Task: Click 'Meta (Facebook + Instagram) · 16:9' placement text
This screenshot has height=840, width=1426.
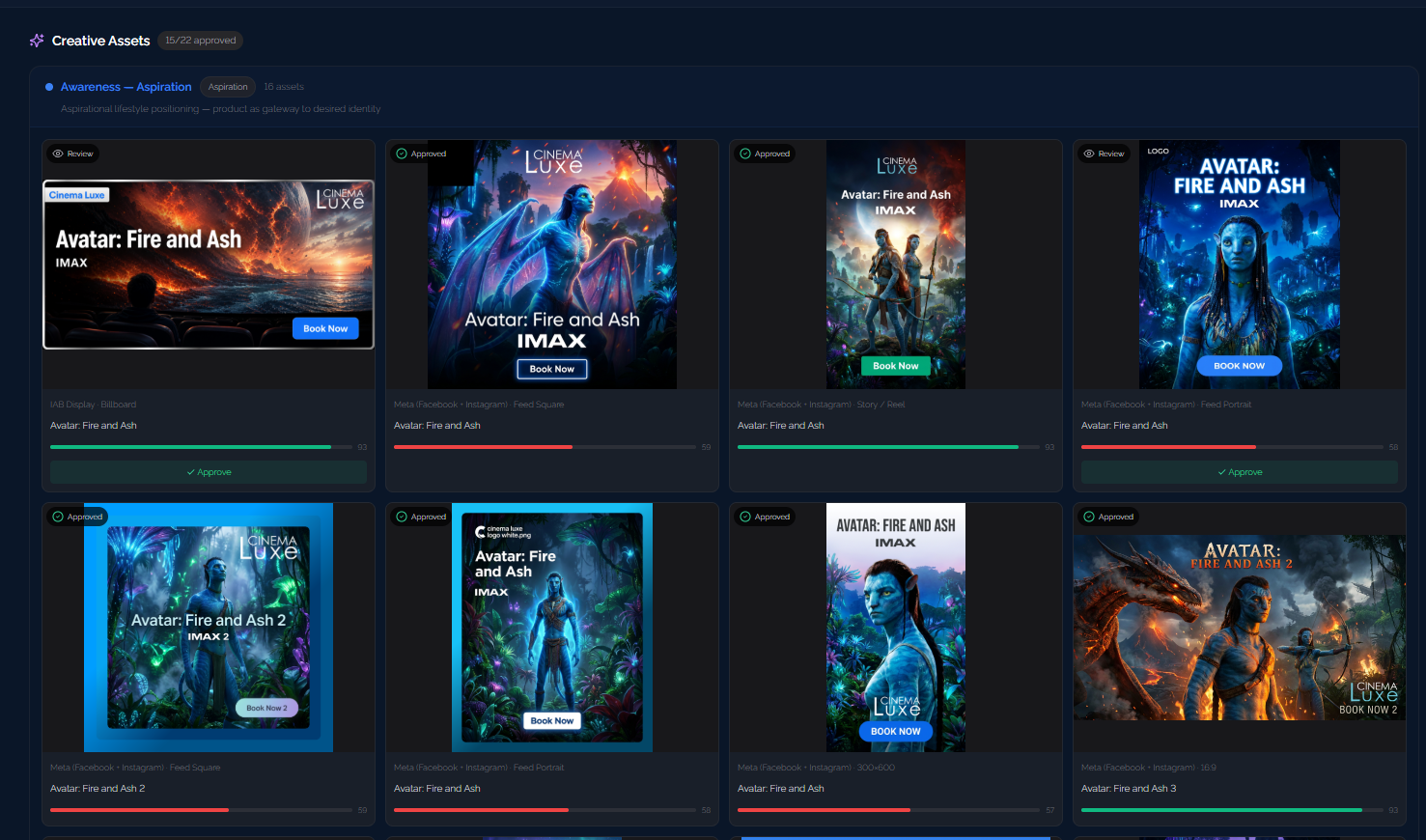Action: tap(1149, 768)
